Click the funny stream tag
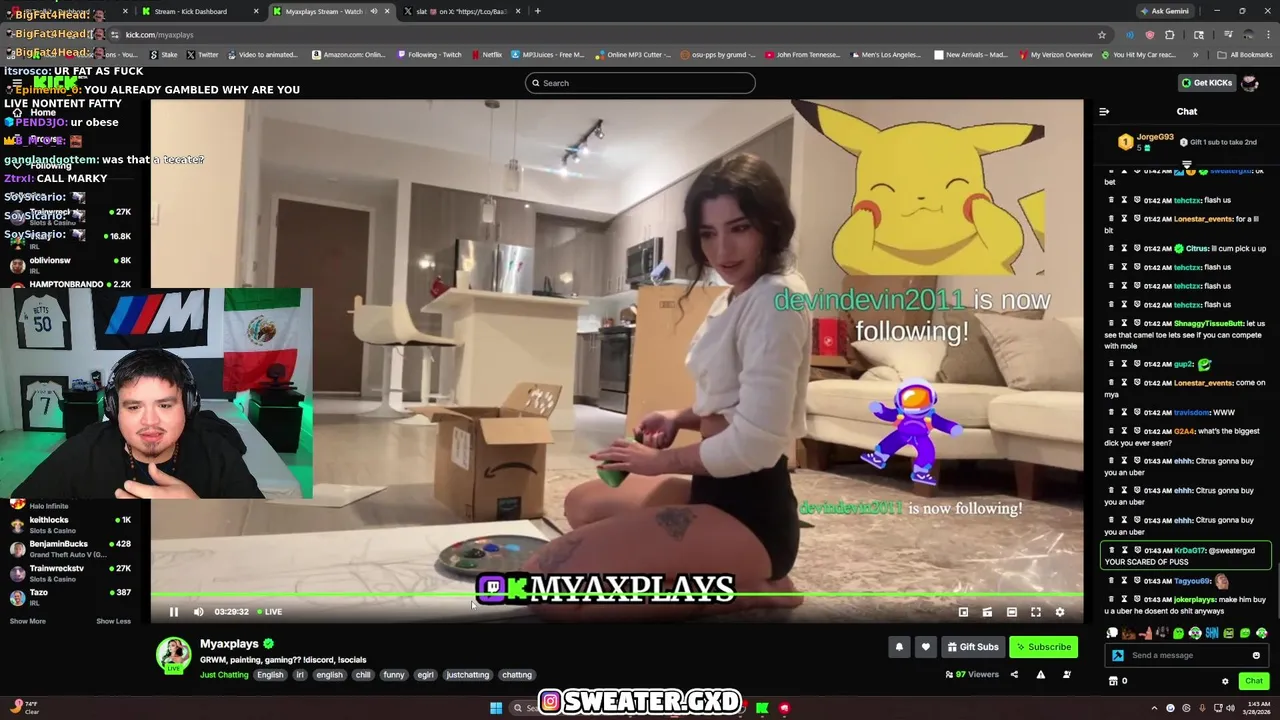 click(394, 675)
